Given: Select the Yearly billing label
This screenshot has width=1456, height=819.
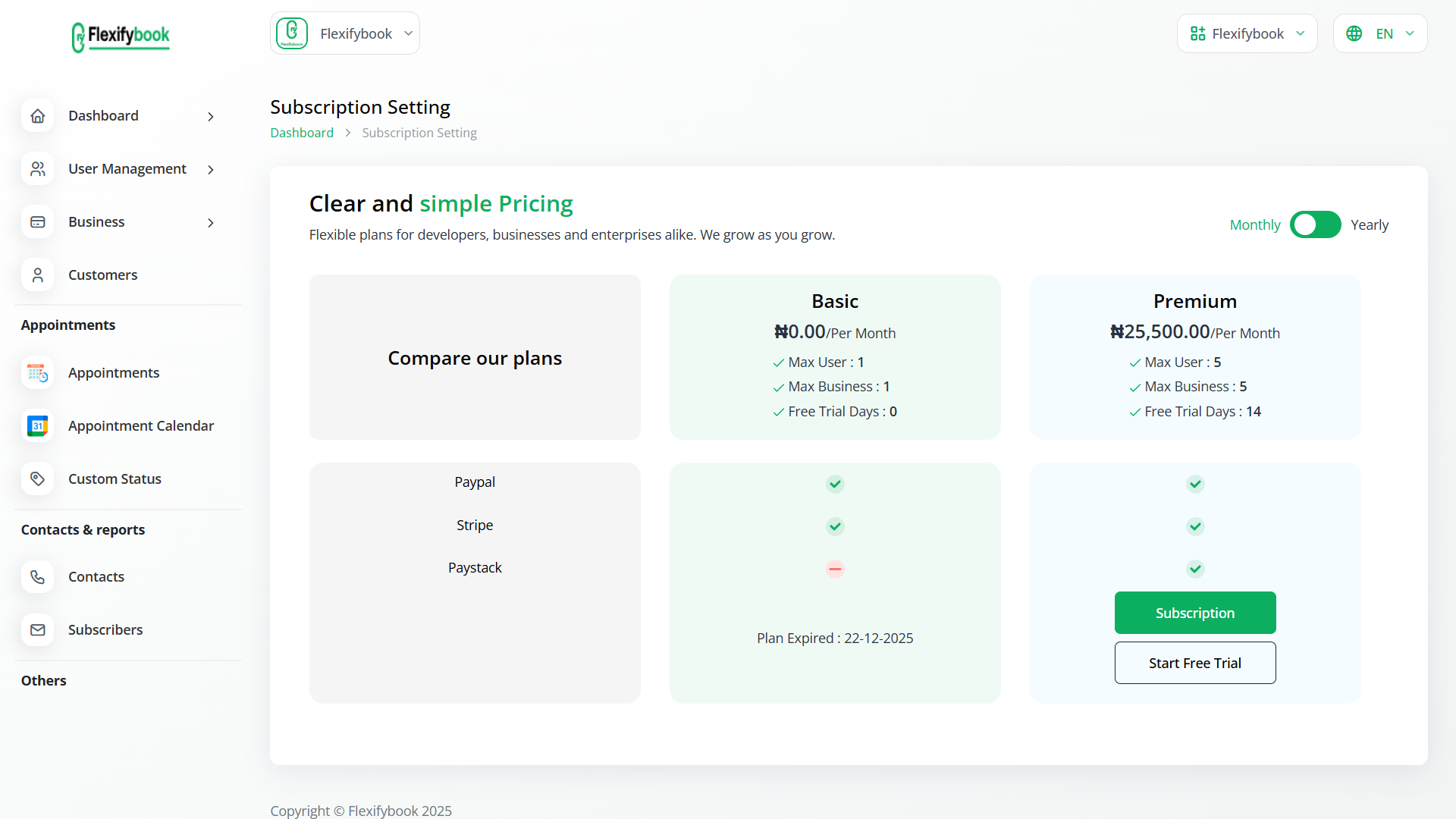Looking at the screenshot, I should [1369, 225].
